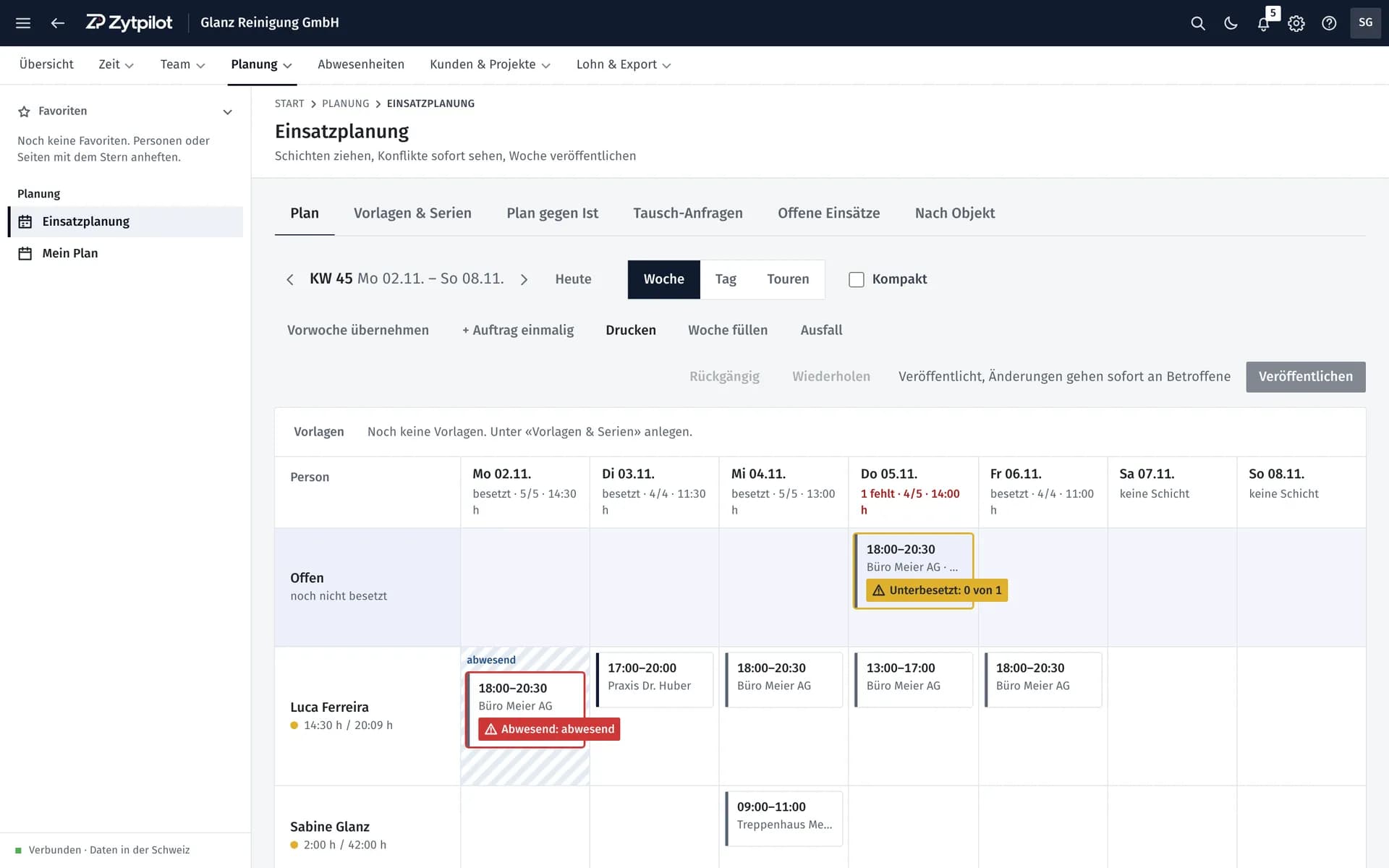Click the Heute button

[x=573, y=279]
